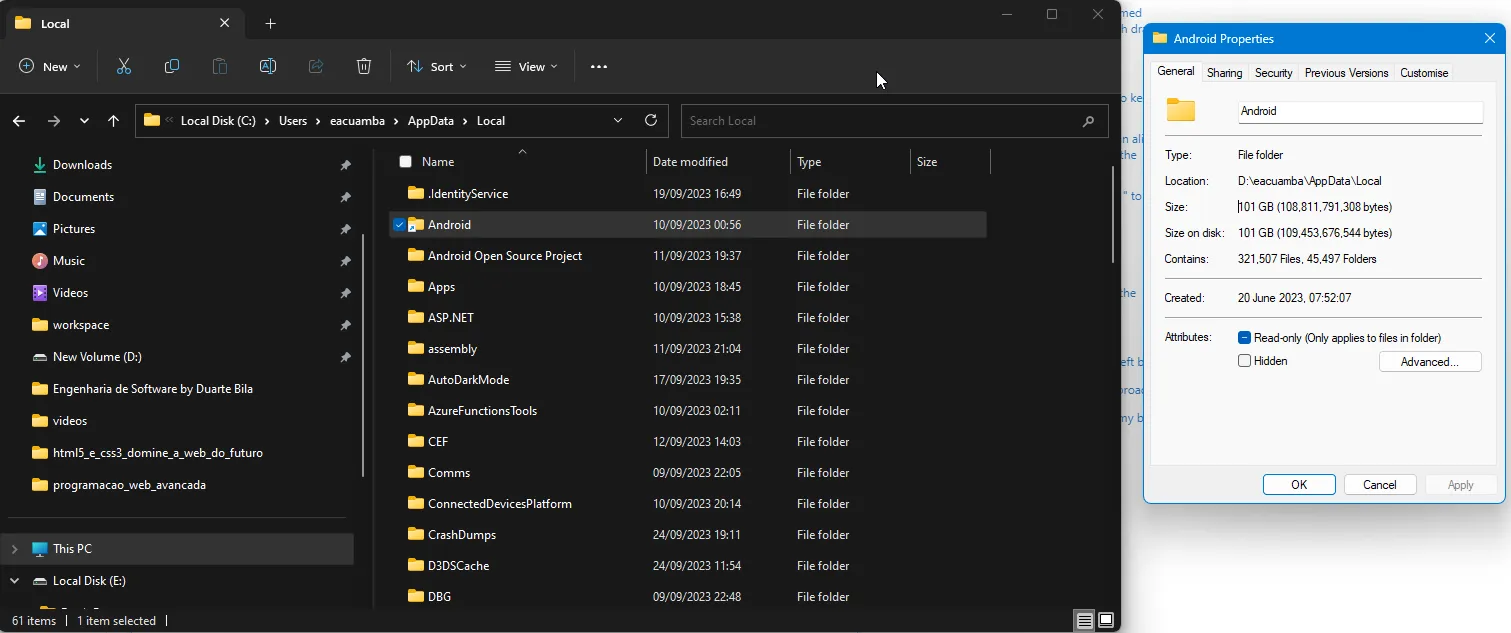
Task: Click the Cut scissors icon in toolbar
Action: [124, 67]
